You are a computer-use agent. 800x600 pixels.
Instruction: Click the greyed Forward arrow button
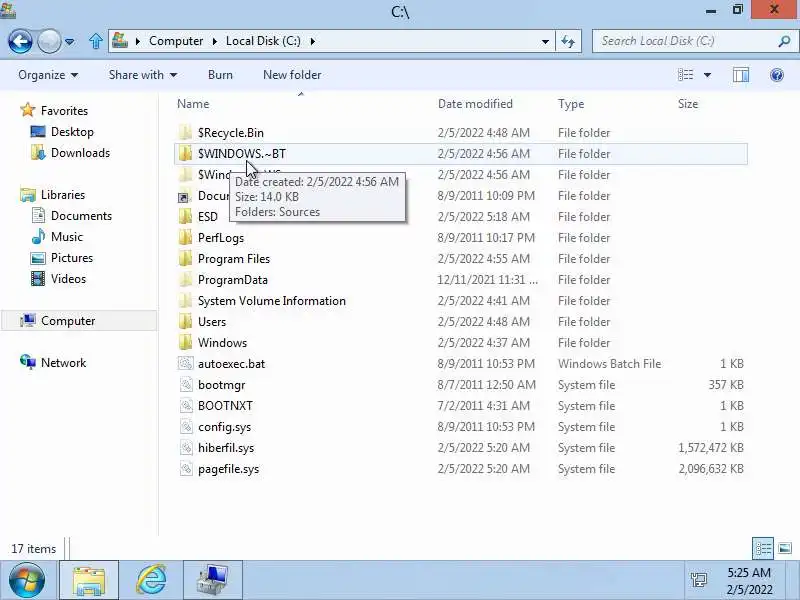click(49, 41)
